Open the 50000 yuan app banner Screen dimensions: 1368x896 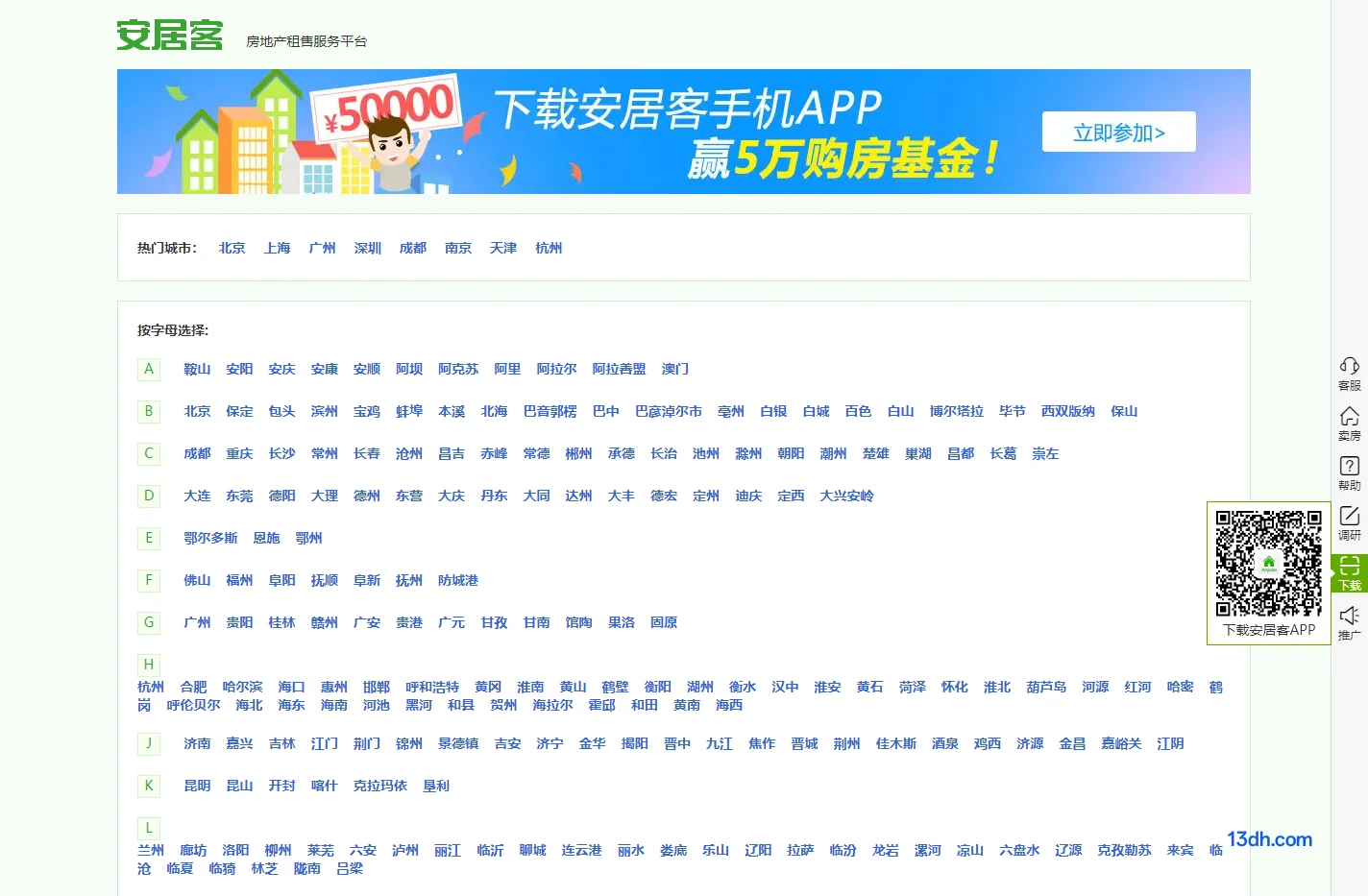tap(683, 132)
